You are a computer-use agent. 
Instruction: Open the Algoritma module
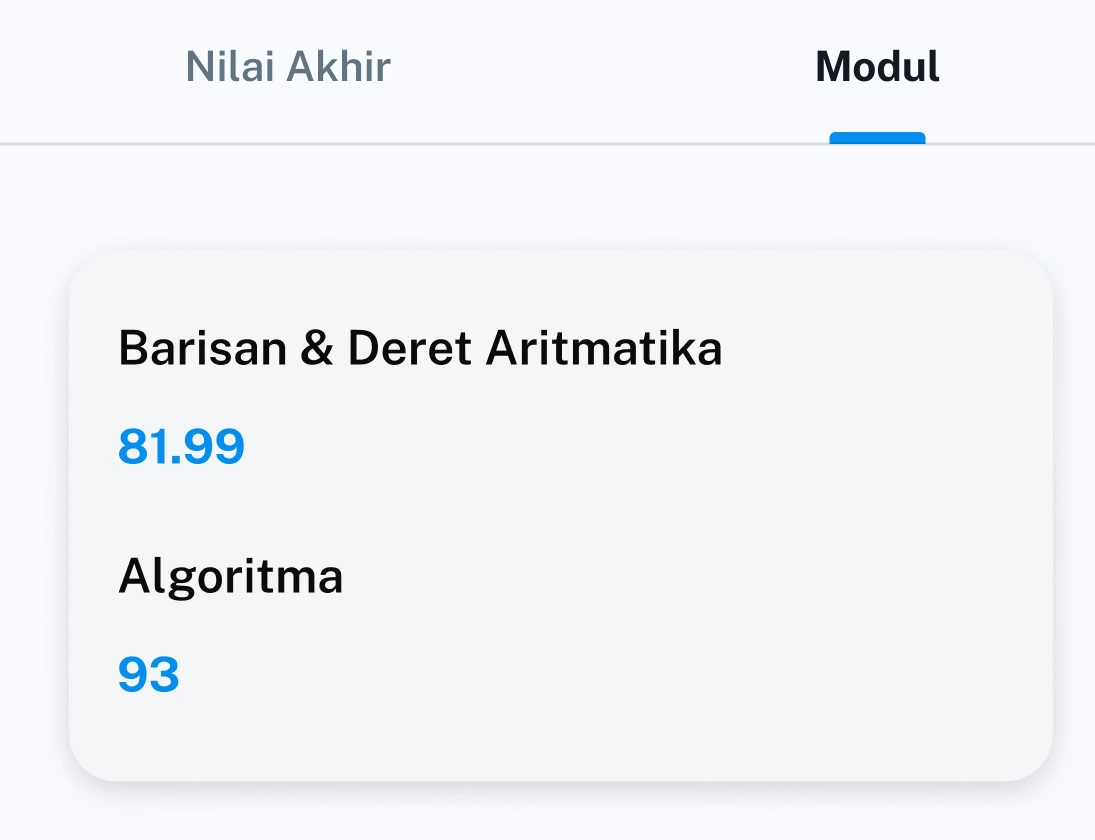tap(230, 576)
